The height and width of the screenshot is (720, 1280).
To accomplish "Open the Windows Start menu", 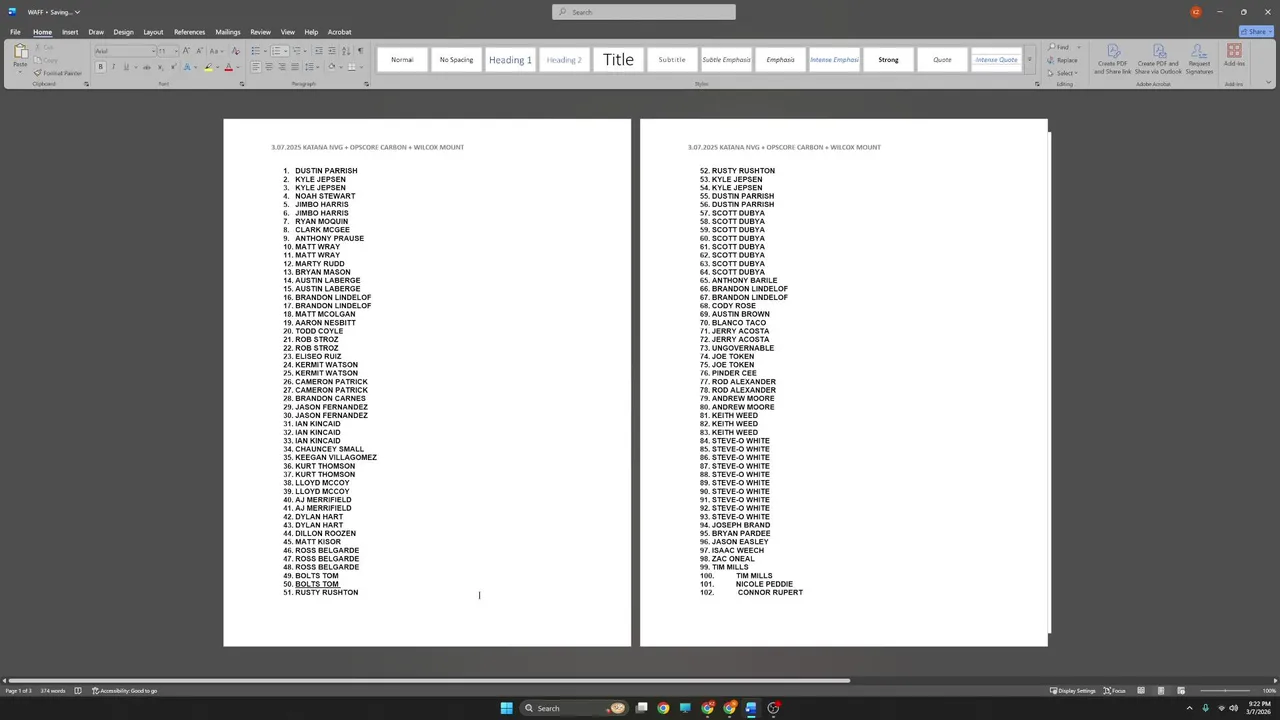I will (x=506, y=708).
